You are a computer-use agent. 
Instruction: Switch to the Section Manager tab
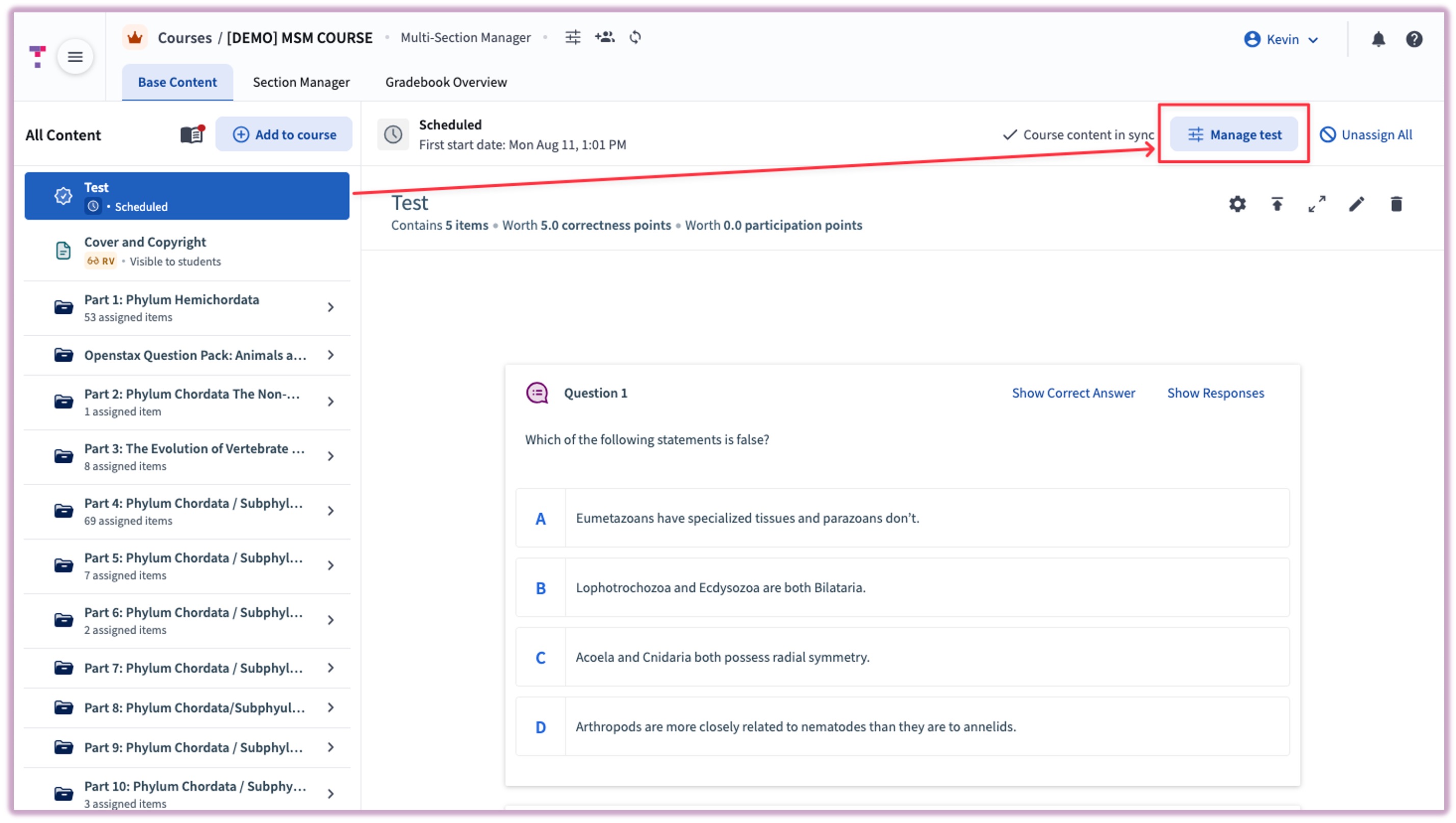tap(301, 82)
